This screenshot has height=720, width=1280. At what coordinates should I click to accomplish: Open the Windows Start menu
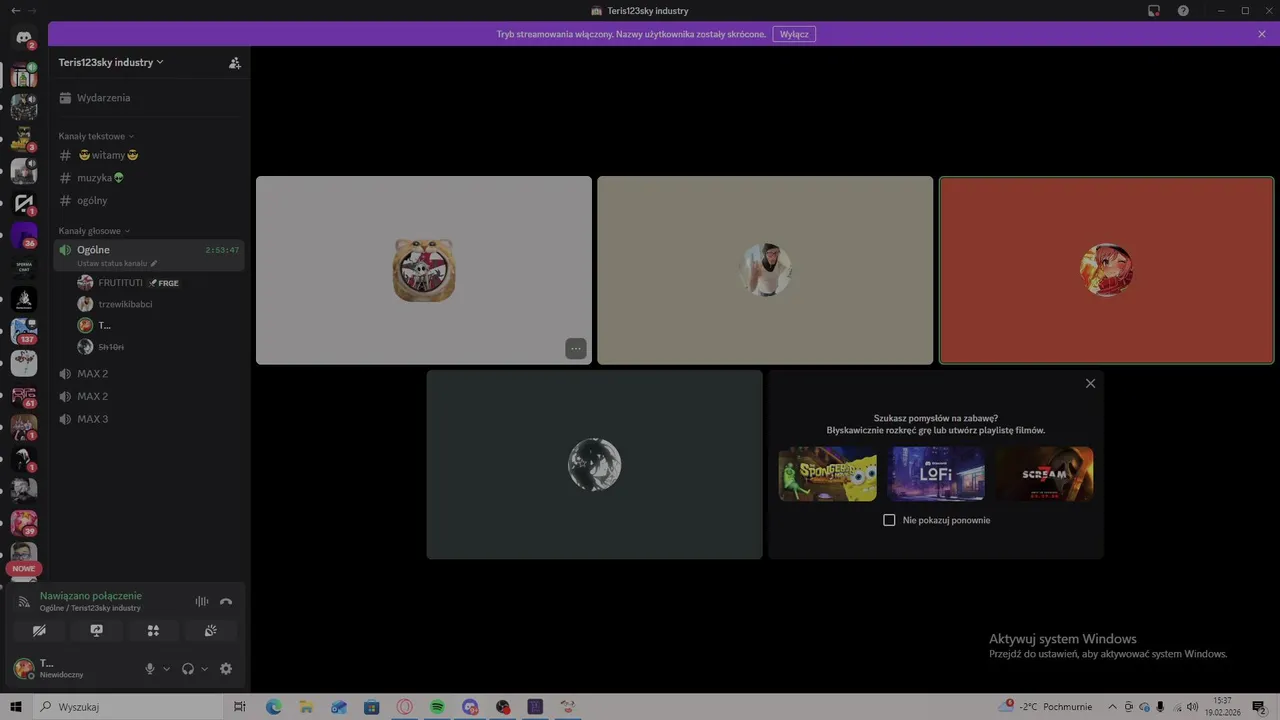(x=15, y=707)
